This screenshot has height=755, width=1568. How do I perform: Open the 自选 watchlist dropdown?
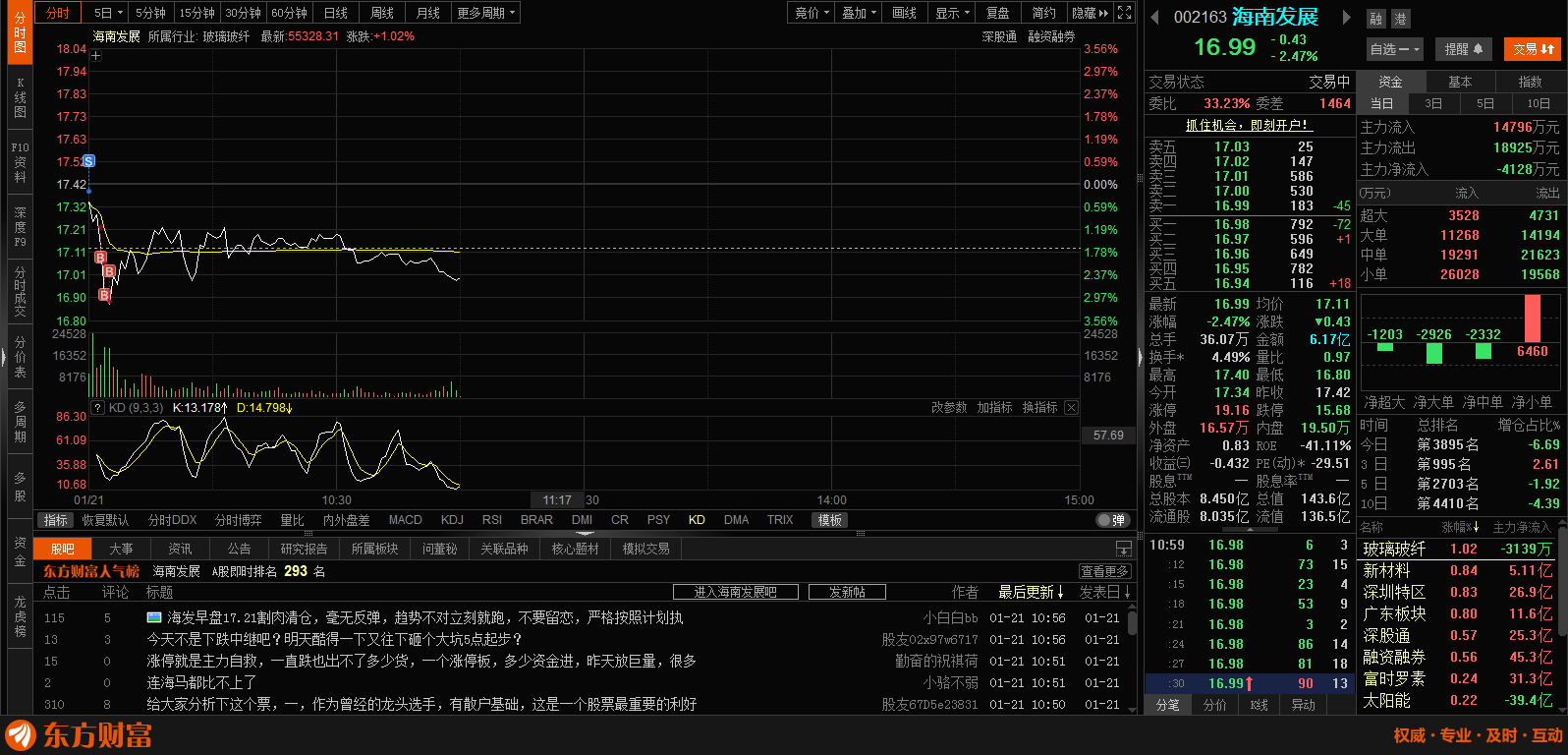1395,49
